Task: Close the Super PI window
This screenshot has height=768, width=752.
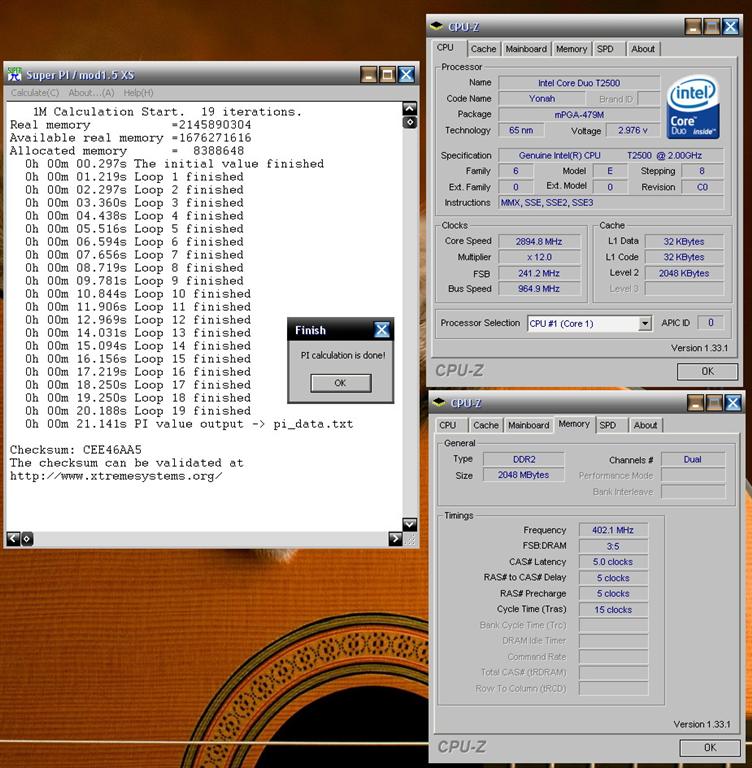Action: coord(407,75)
